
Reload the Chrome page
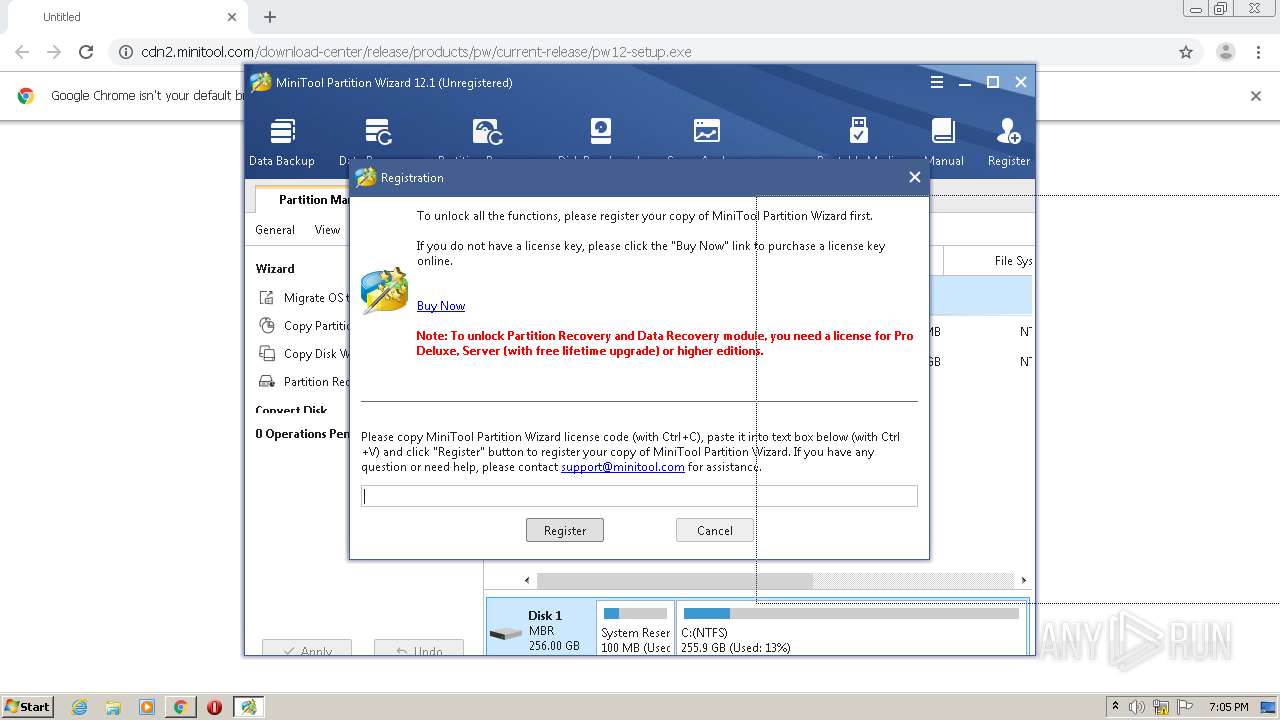[86, 52]
